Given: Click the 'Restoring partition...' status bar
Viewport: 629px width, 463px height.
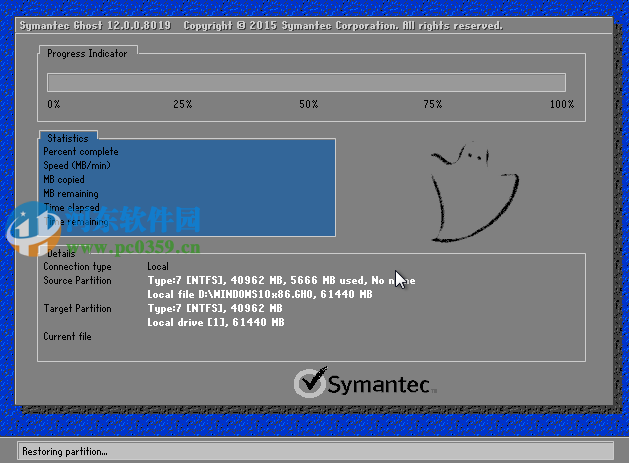Looking at the screenshot, I should pos(315,451).
